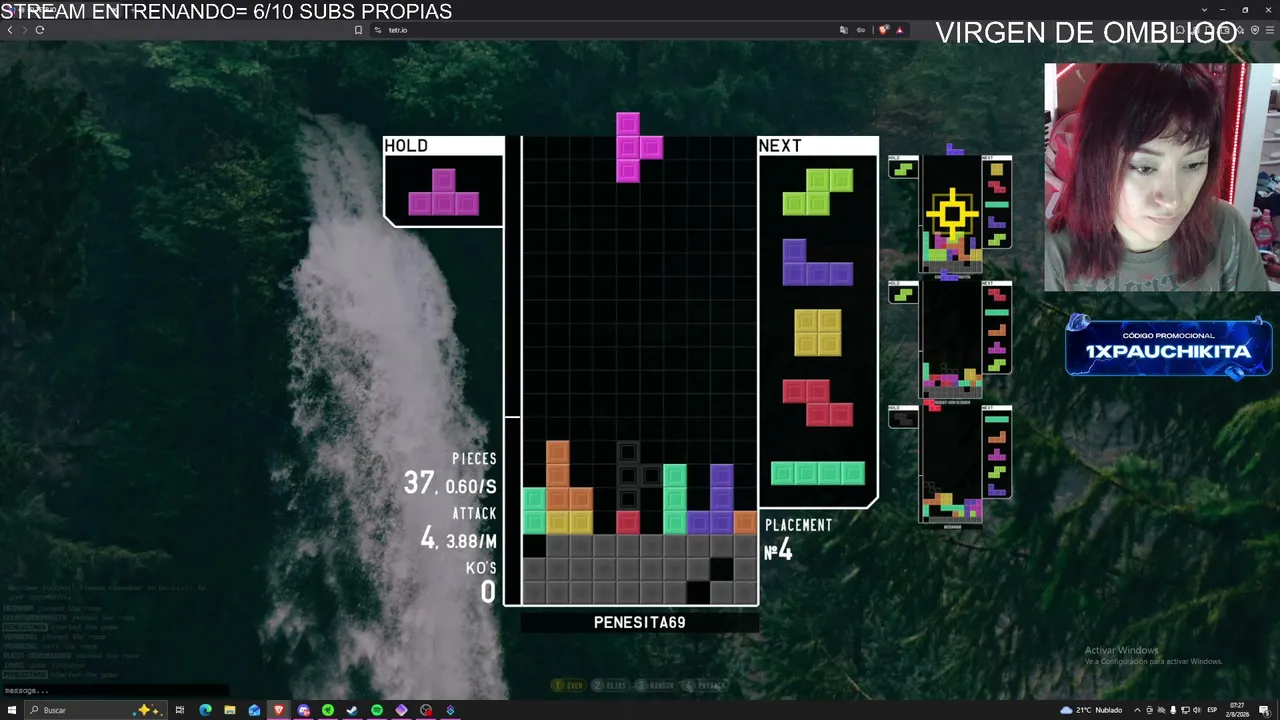The height and width of the screenshot is (720, 1280).
Task: Click the ATTACK stat label
Action: [x=474, y=513]
